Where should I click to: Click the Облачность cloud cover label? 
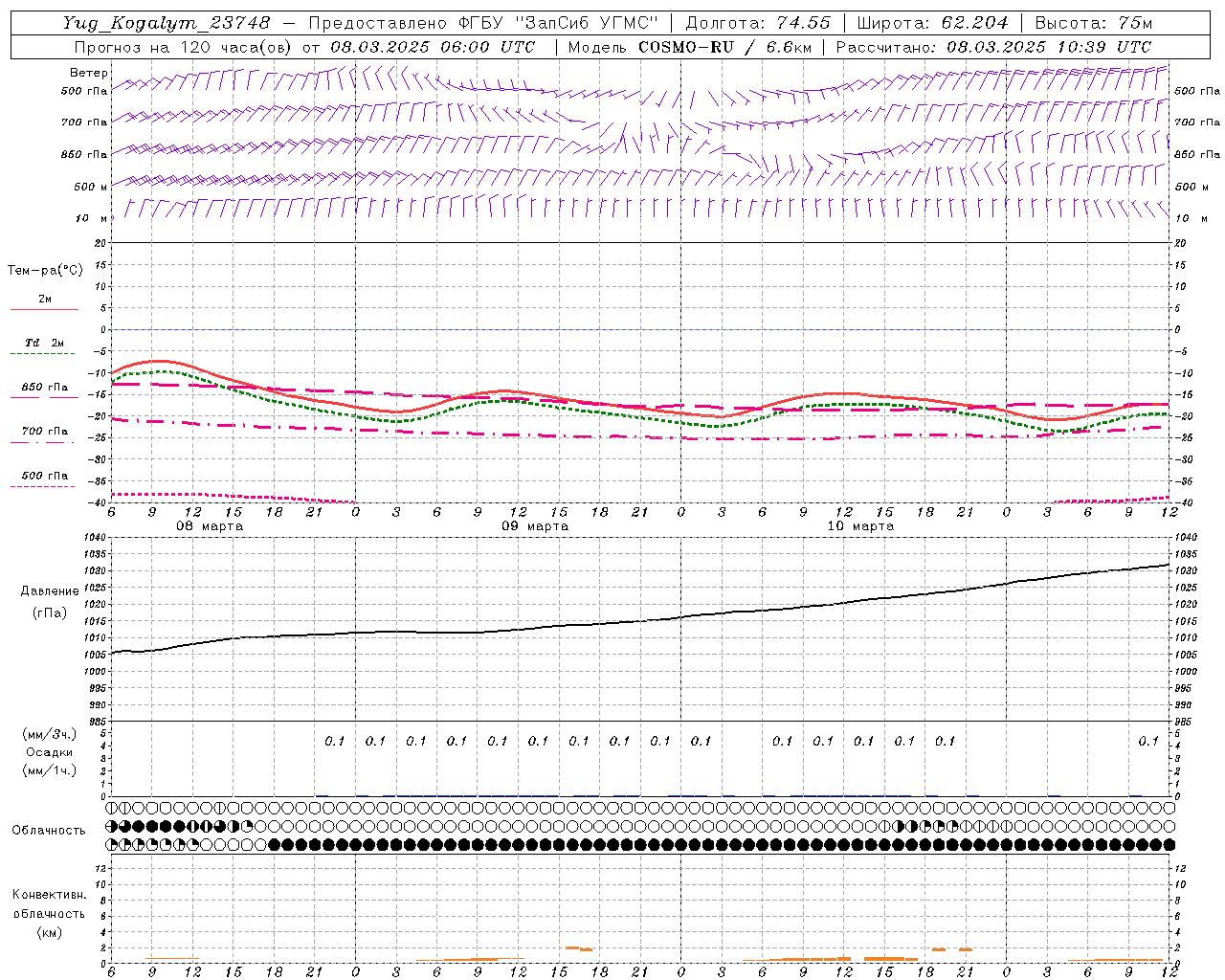click(48, 831)
